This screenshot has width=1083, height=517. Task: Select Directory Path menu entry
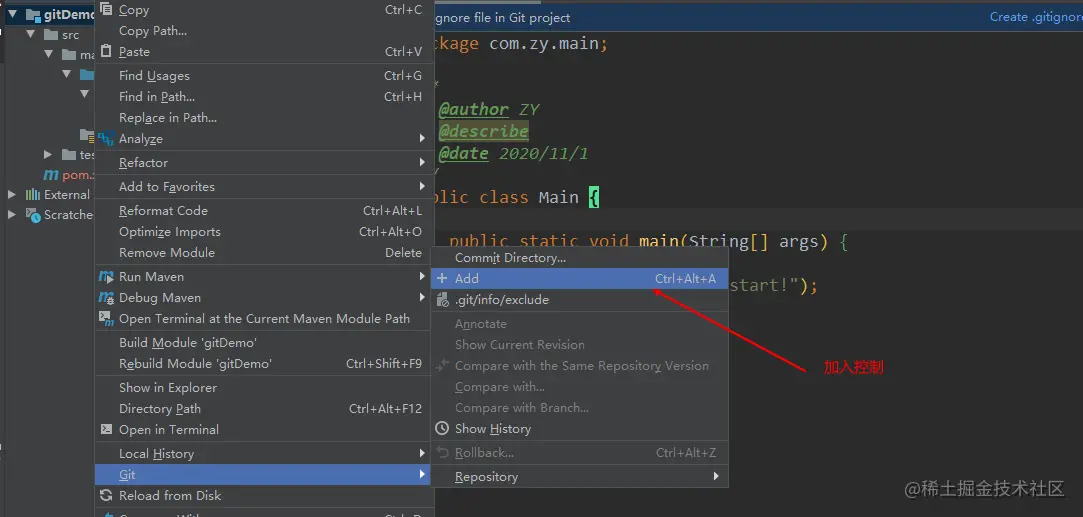point(264,409)
